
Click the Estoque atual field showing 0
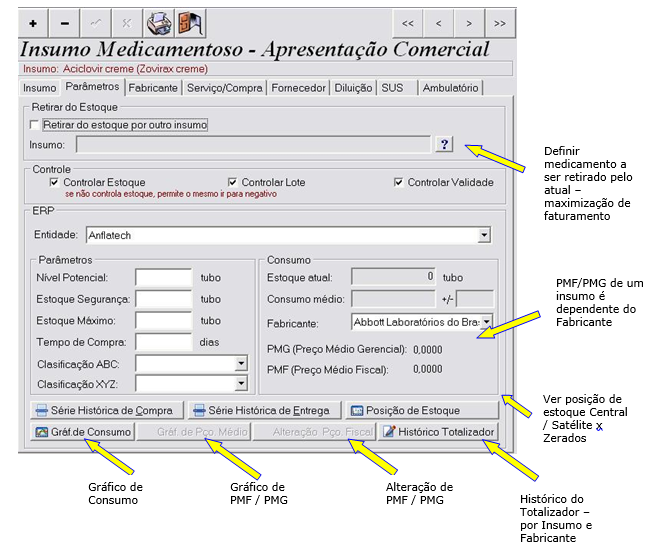pos(393,277)
